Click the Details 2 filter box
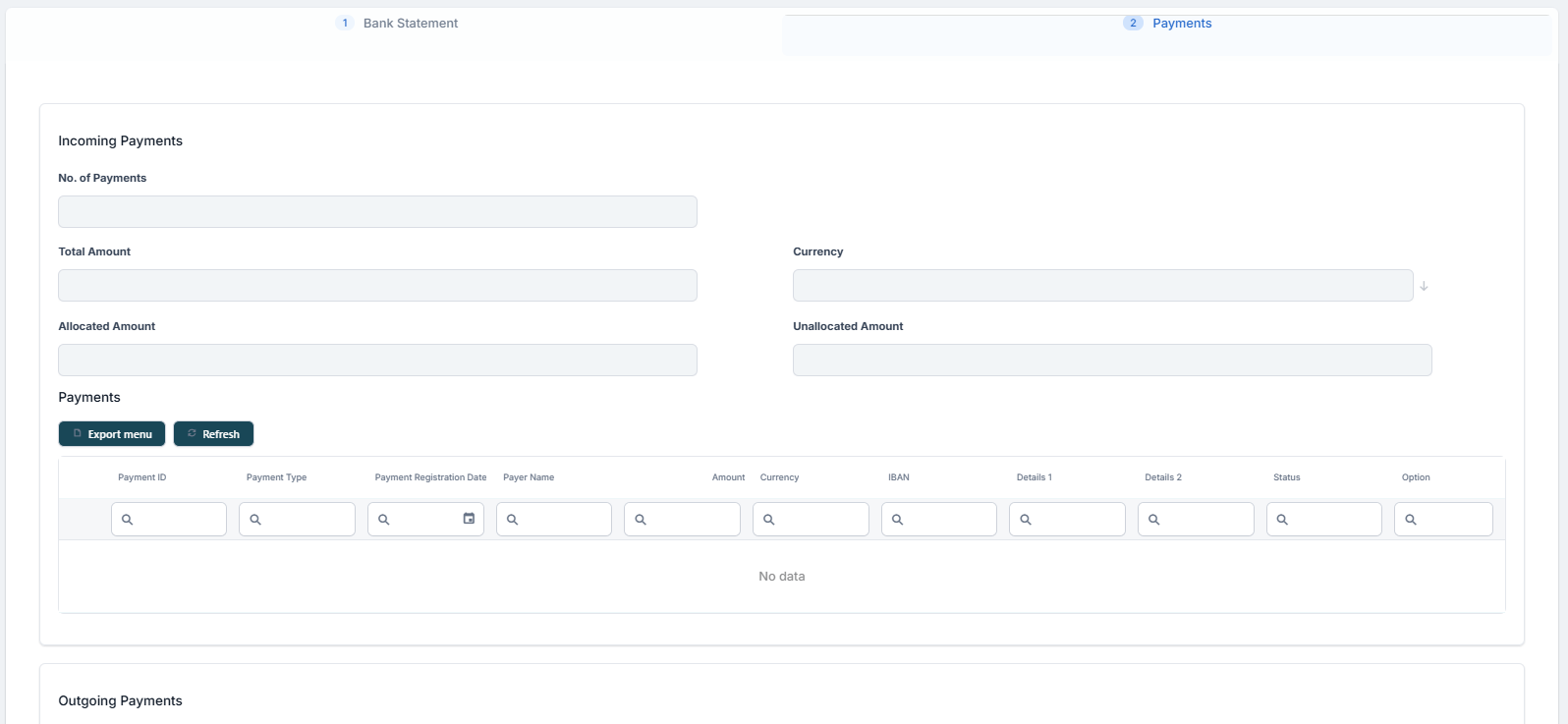Viewport: 1568px width, 724px height. [x=1204, y=520]
